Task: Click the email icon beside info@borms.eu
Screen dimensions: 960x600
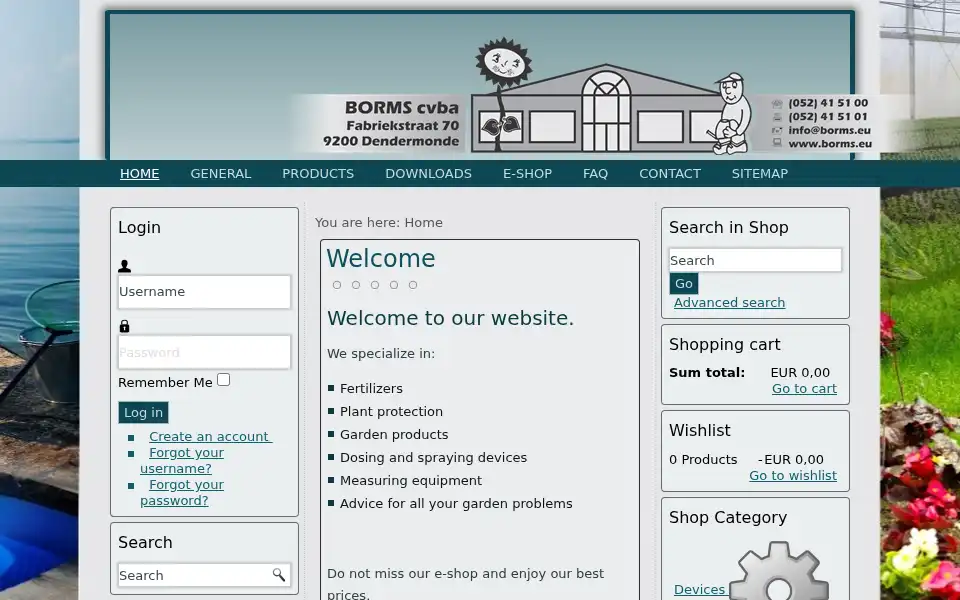Action: point(777,130)
